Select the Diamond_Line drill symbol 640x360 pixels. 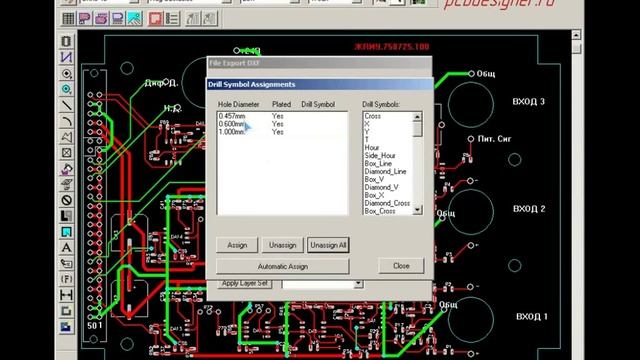click(x=385, y=171)
